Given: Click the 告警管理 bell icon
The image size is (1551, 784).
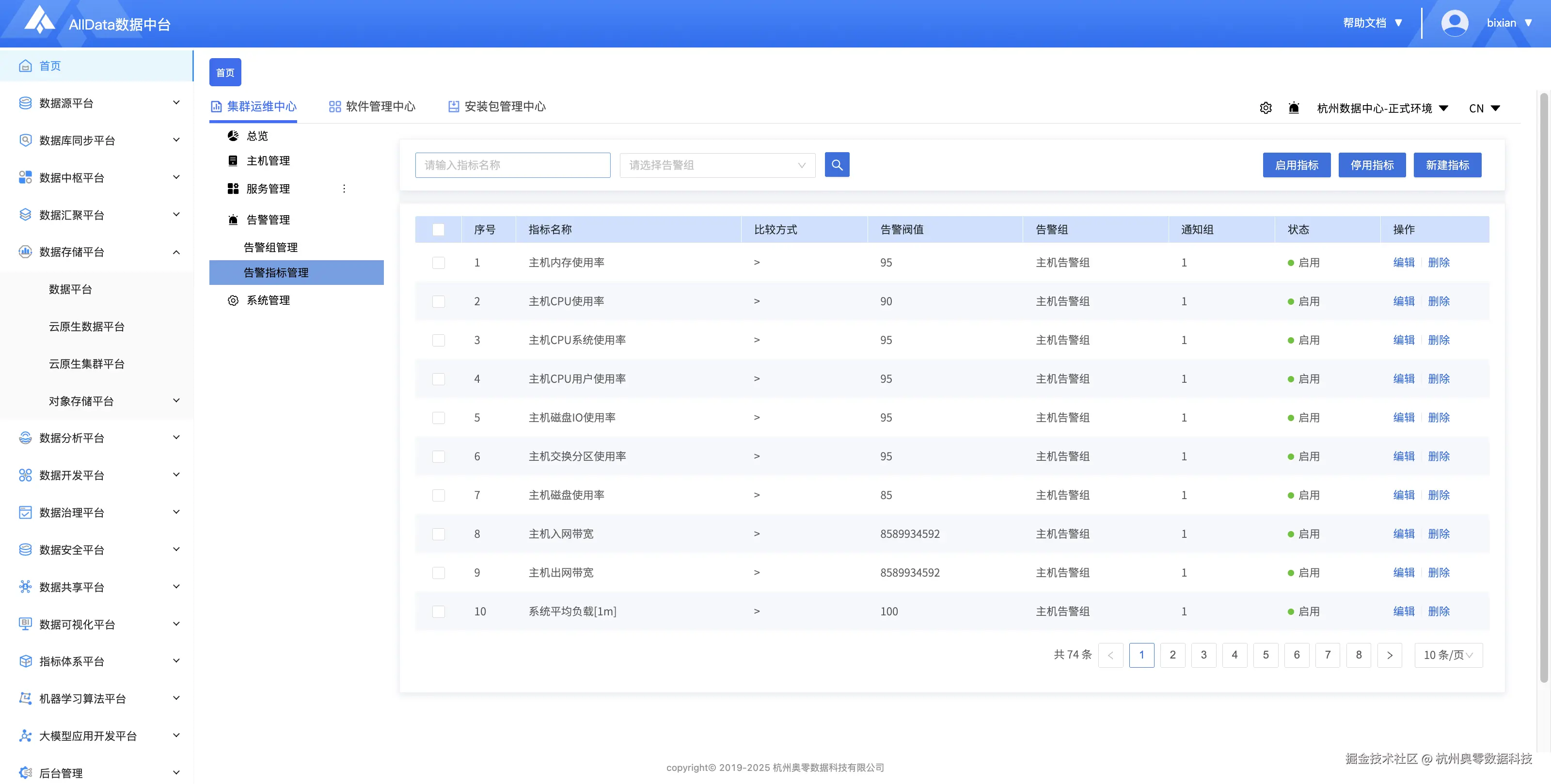Looking at the screenshot, I should [233, 219].
